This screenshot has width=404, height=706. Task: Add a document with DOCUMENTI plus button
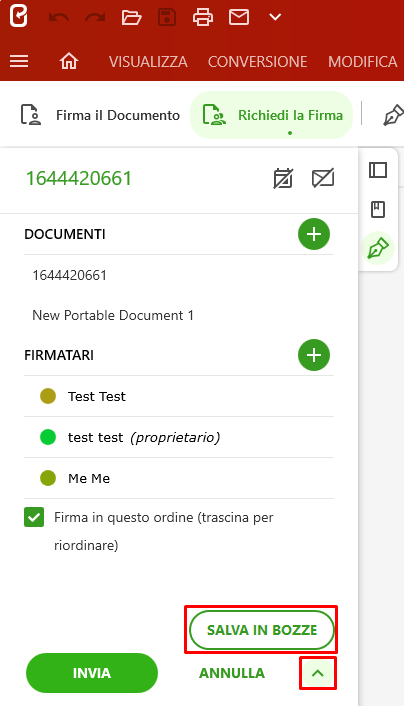[314, 234]
